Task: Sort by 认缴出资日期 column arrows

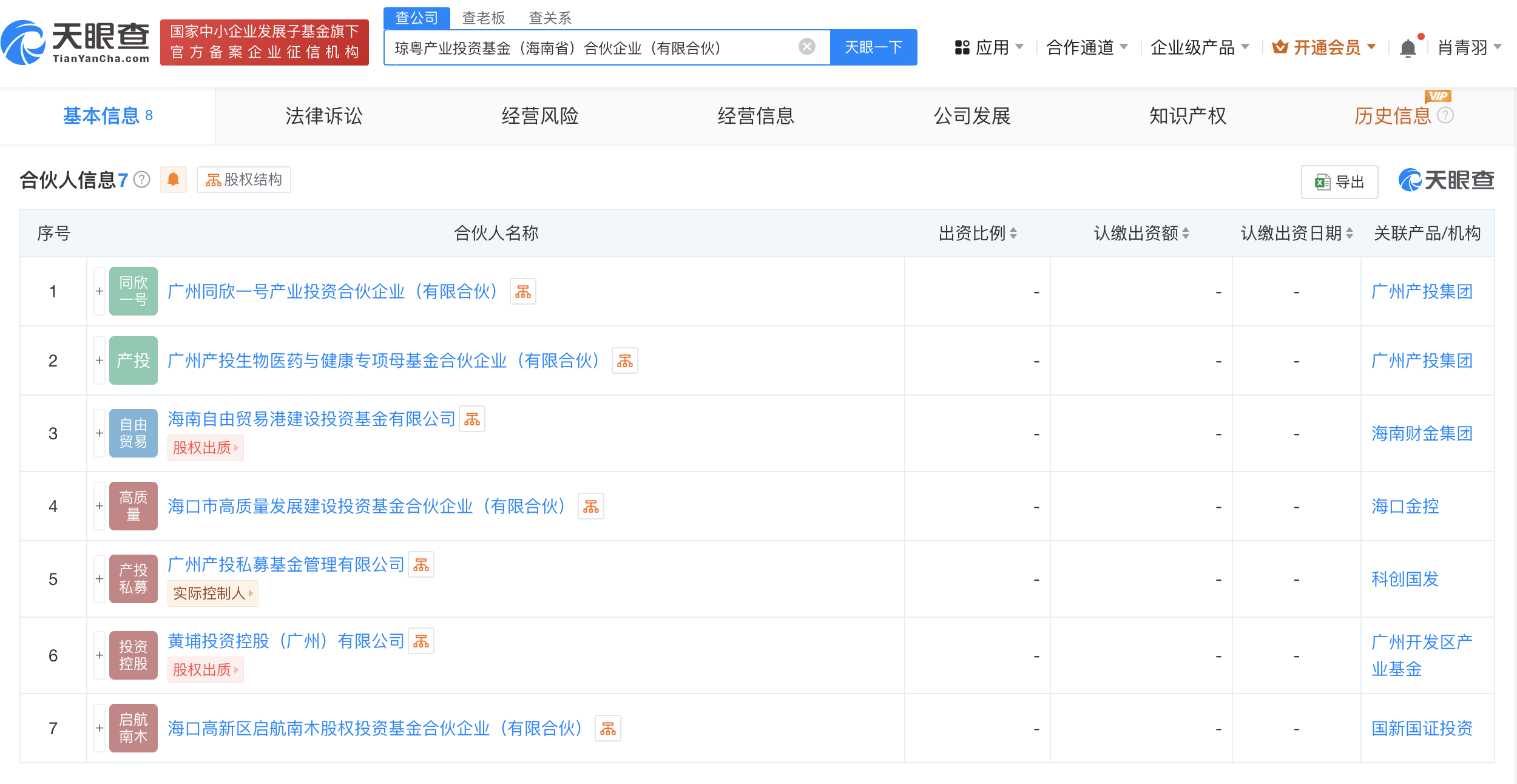Action: coord(1350,233)
